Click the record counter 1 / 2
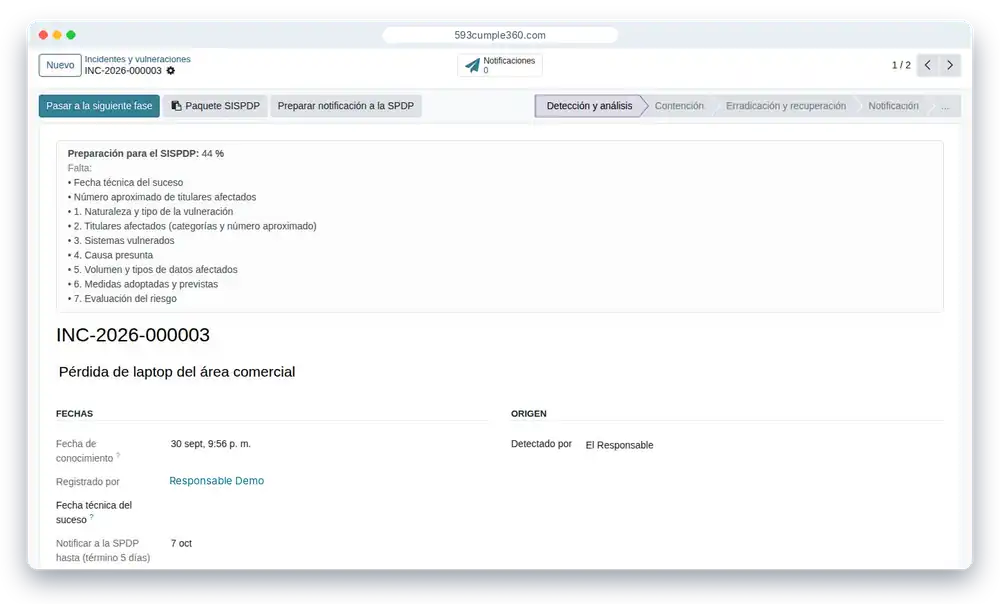 point(901,65)
